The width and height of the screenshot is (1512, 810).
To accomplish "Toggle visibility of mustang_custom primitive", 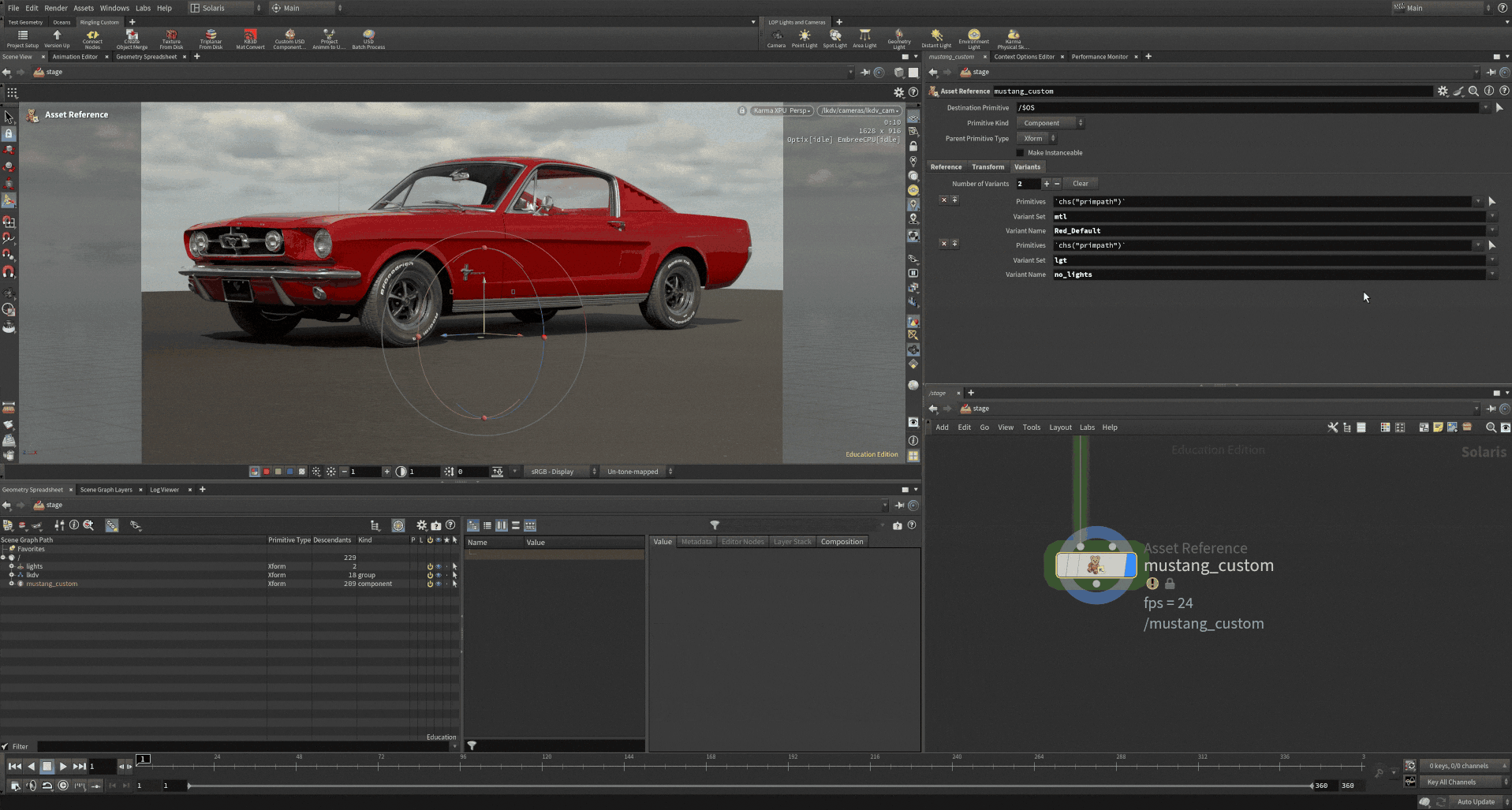I will (x=439, y=584).
